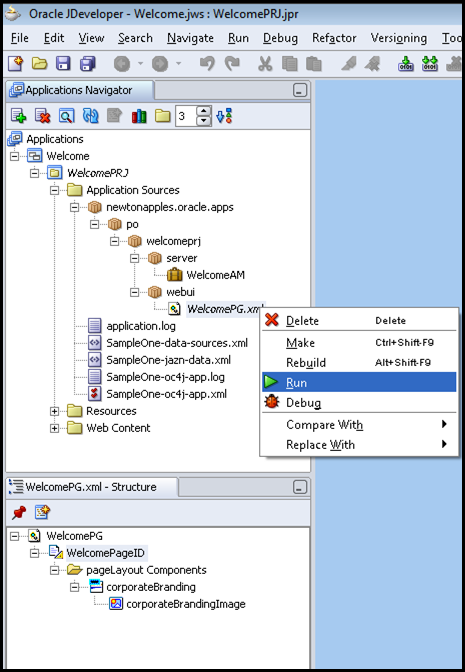Select WelcomePageID in Structure tree

[x=105, y=553]
